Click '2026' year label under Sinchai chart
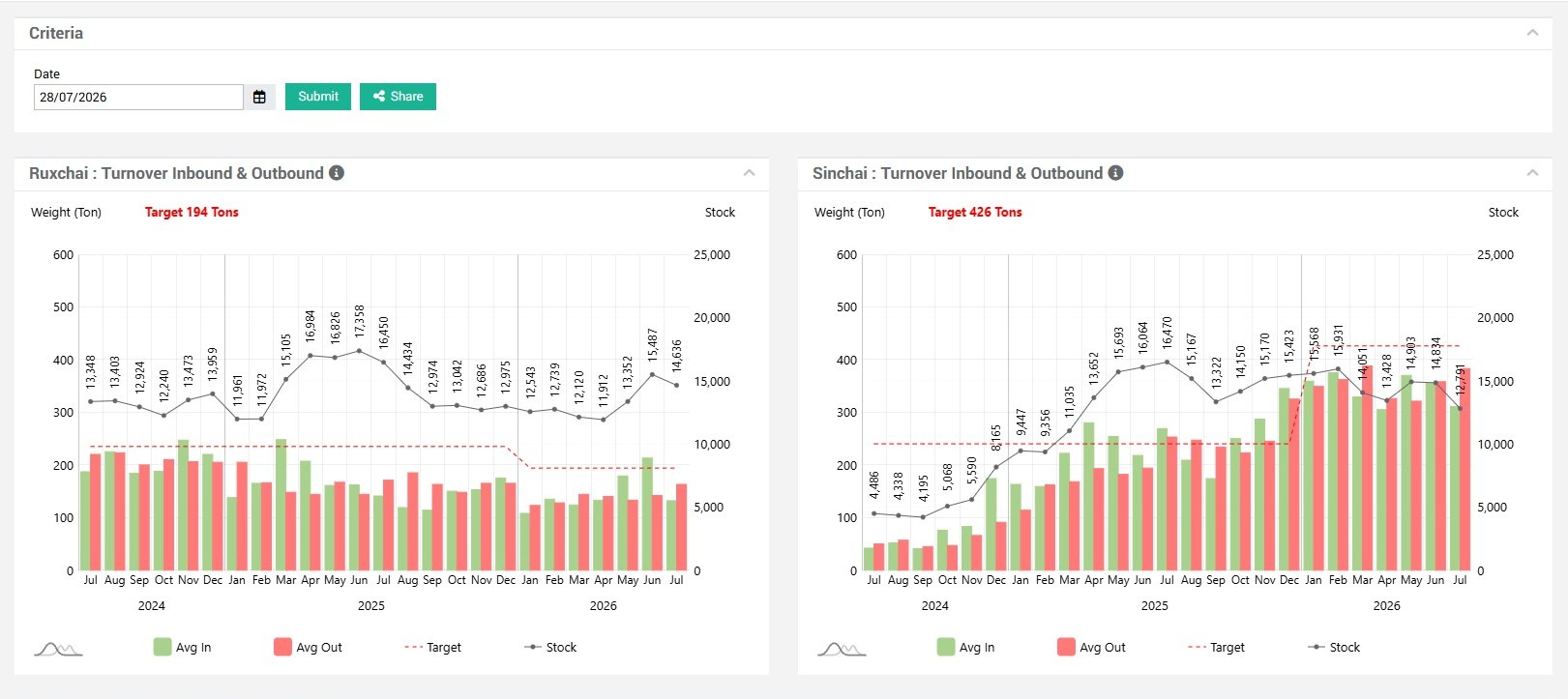The width and height of the screenshot is (1568, 699). [x=1387, y=606]
